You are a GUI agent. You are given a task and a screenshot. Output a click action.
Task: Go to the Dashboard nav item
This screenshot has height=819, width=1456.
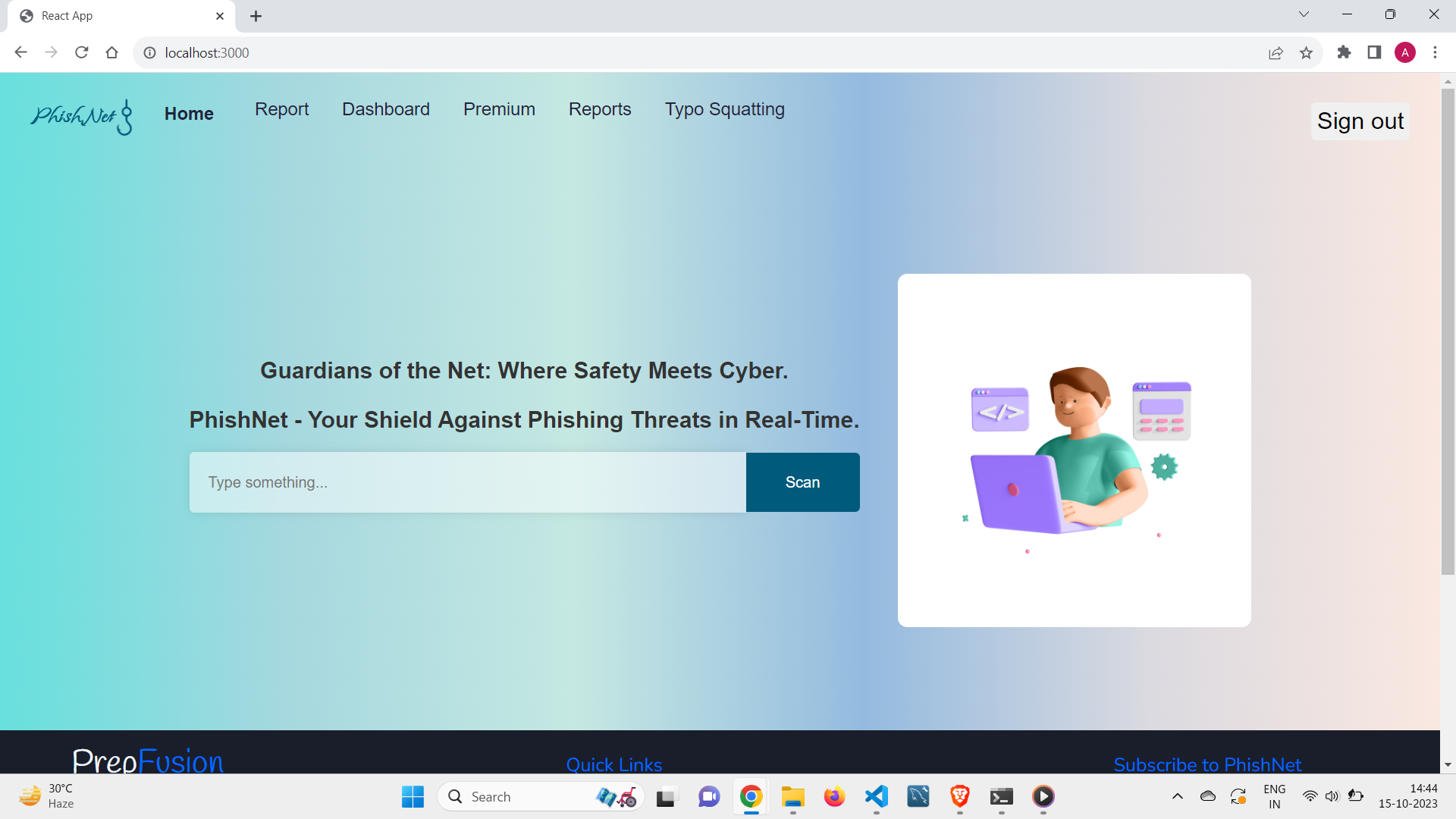point(385,109)
